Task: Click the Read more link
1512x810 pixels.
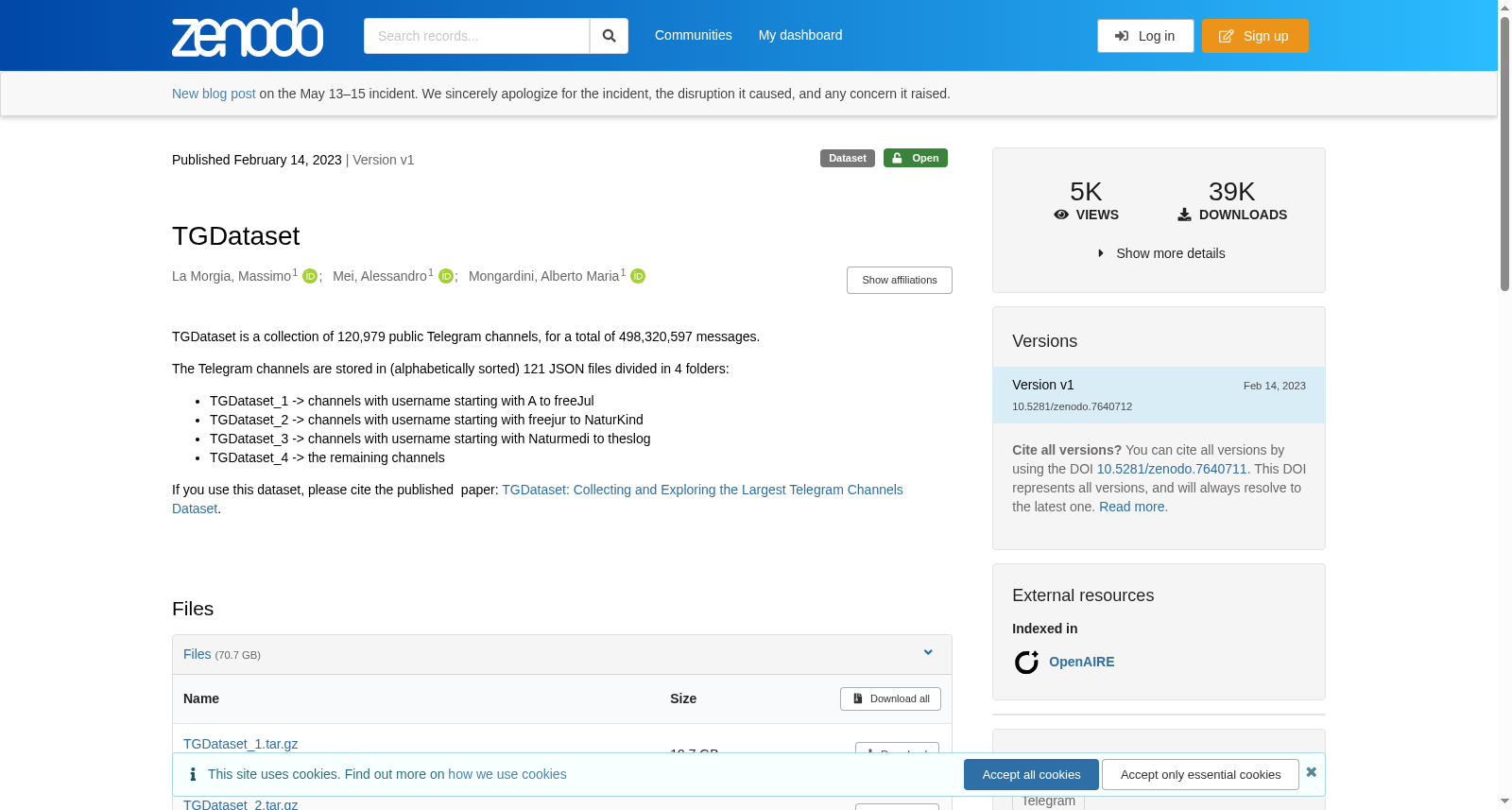Action: tap(1132, 507)
